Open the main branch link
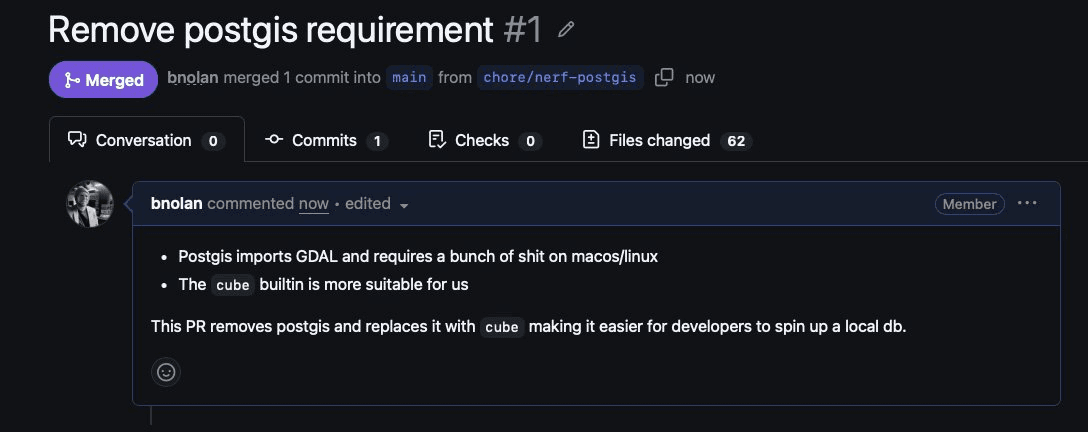The width and height of the screenshot is (1088, 432). click(409, 78)
